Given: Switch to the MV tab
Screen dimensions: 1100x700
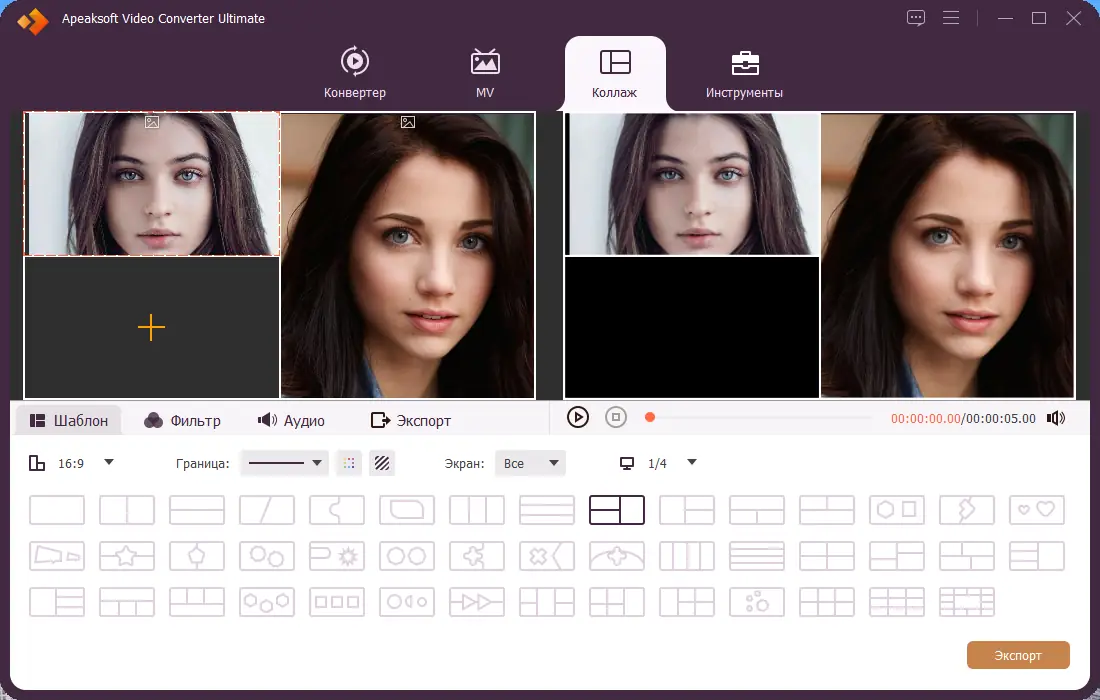Looking at the screenshot, I should pyautogui.click(x=485, y=73).
